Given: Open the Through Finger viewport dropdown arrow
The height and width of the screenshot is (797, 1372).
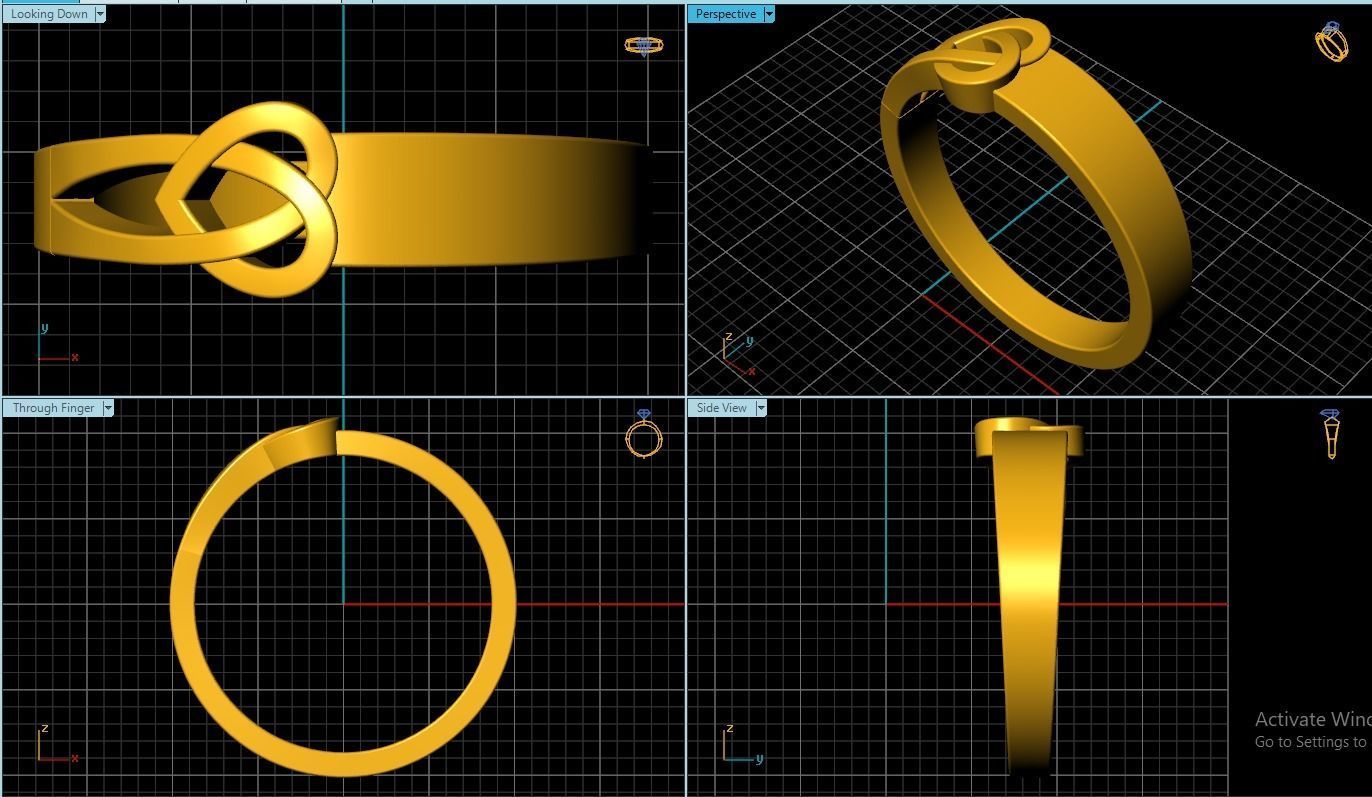Looking at the screenshot, I should 108,408.
